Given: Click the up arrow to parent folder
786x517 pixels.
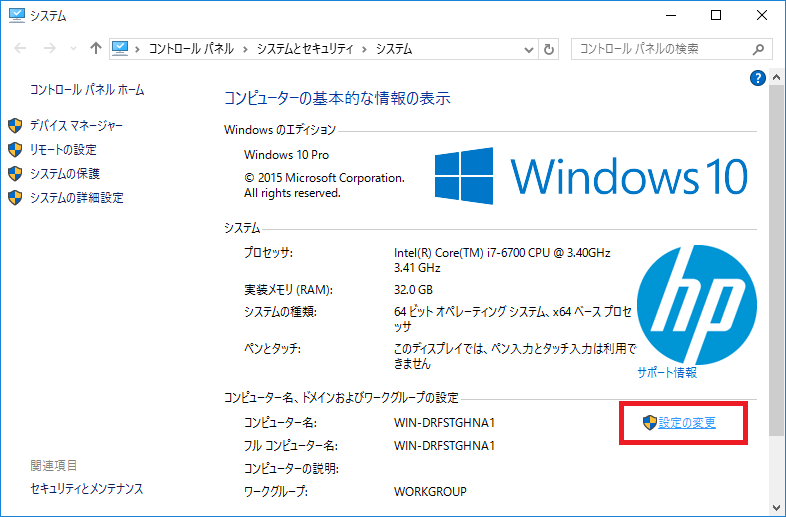Looking at the screenshot, I should (x=96, y=48).
